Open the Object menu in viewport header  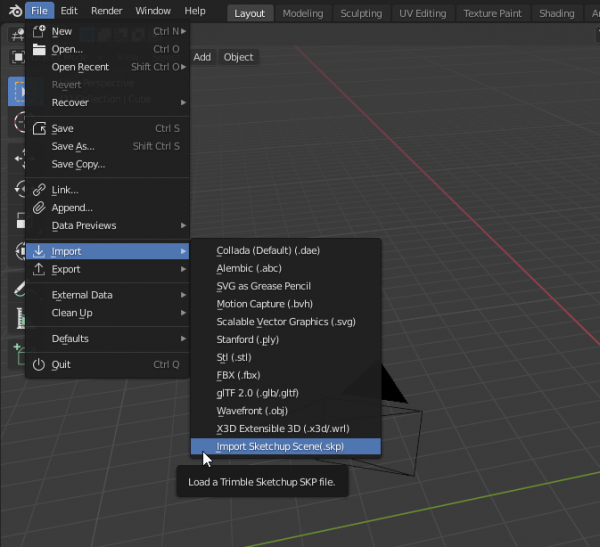[238, 57]
